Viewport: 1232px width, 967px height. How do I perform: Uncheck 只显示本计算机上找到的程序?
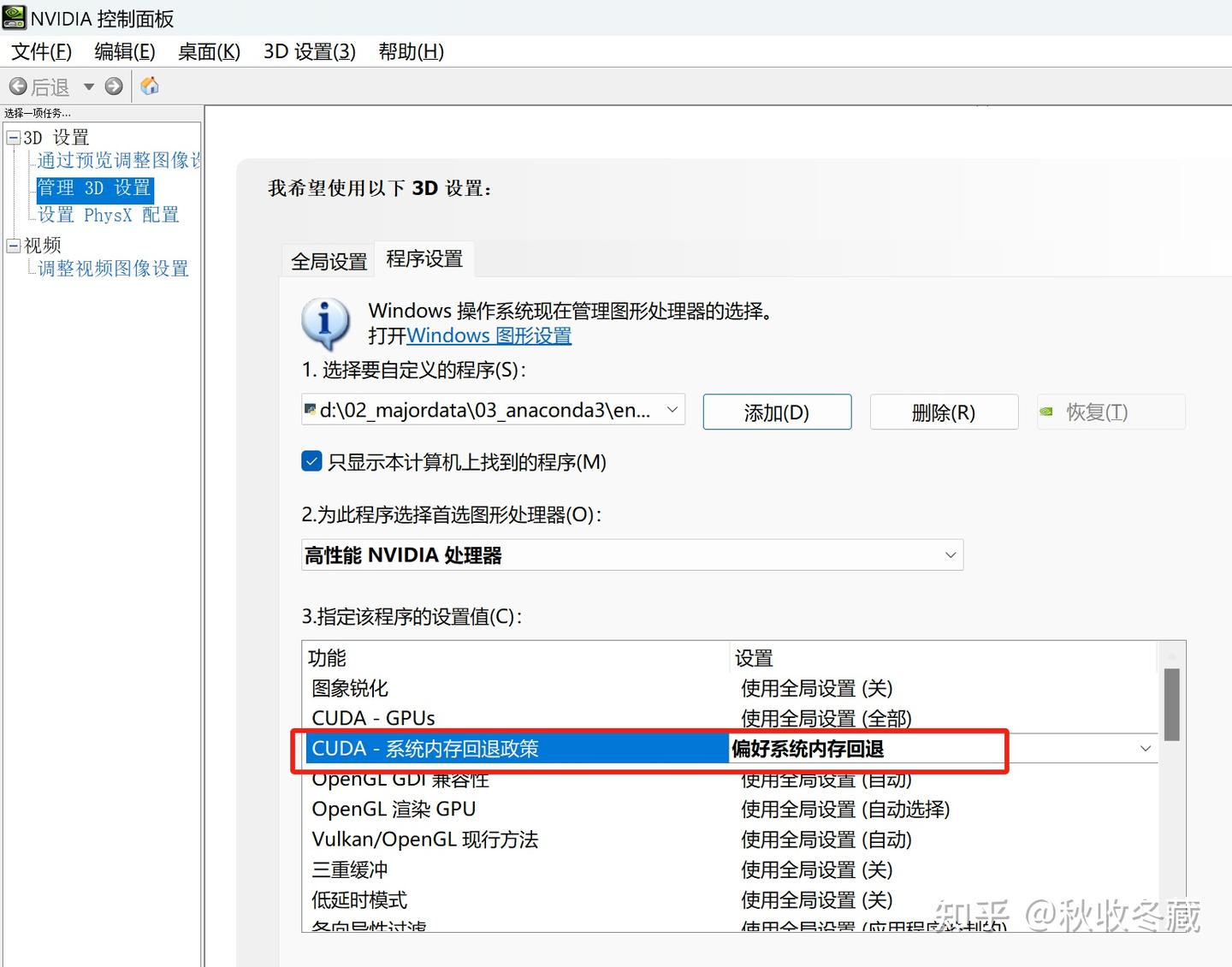coord(311,460)
